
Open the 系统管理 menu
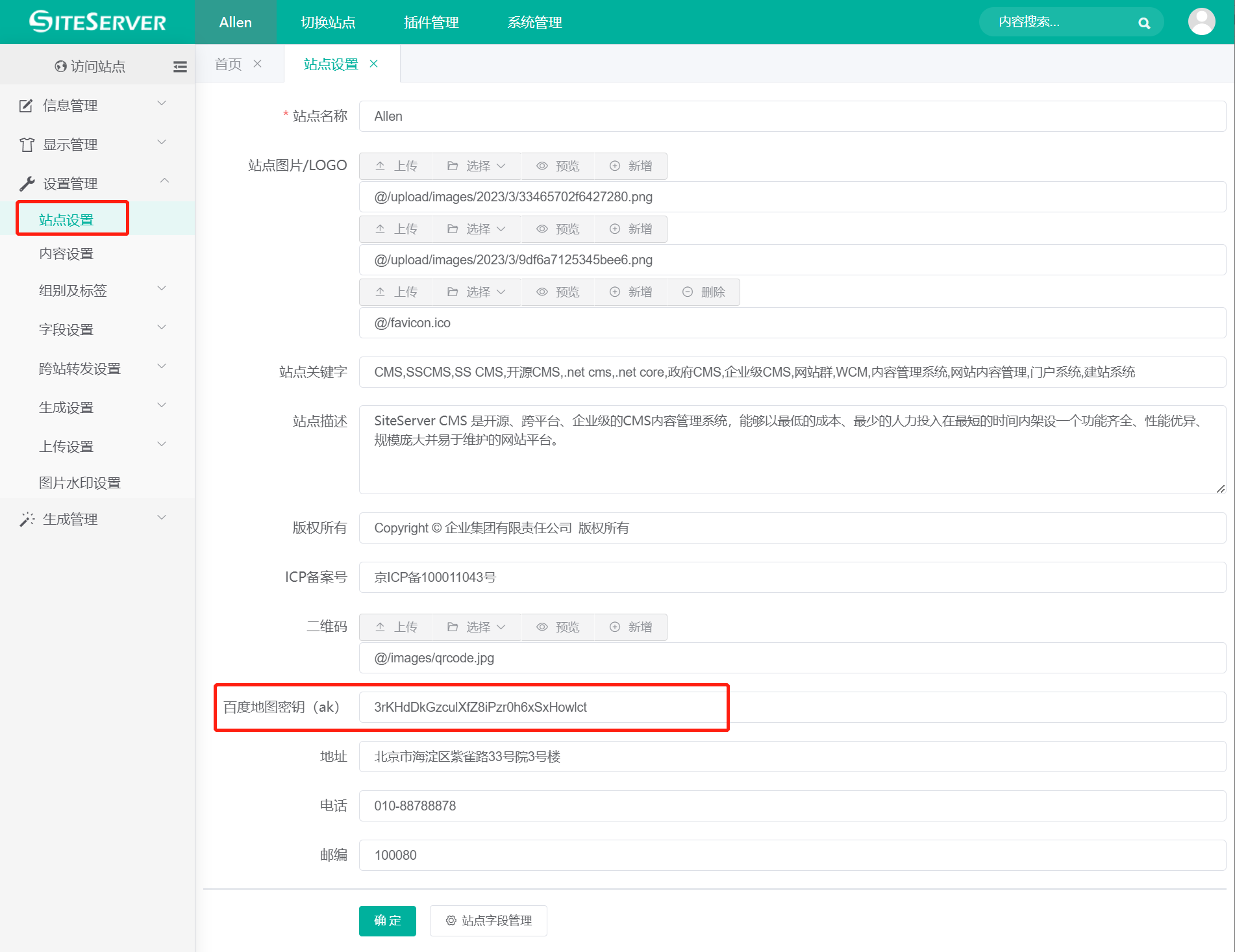[x=534, y=22]
